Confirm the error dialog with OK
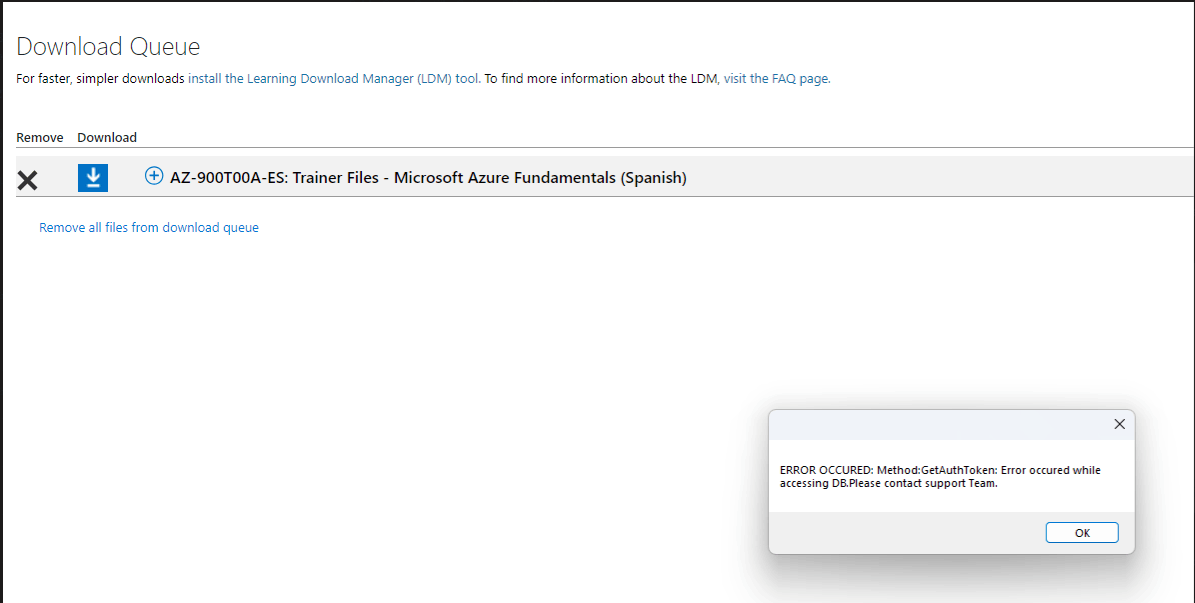Image resolution: width=1195 pixels, height=603 pixels. [x=1081, y=533]
